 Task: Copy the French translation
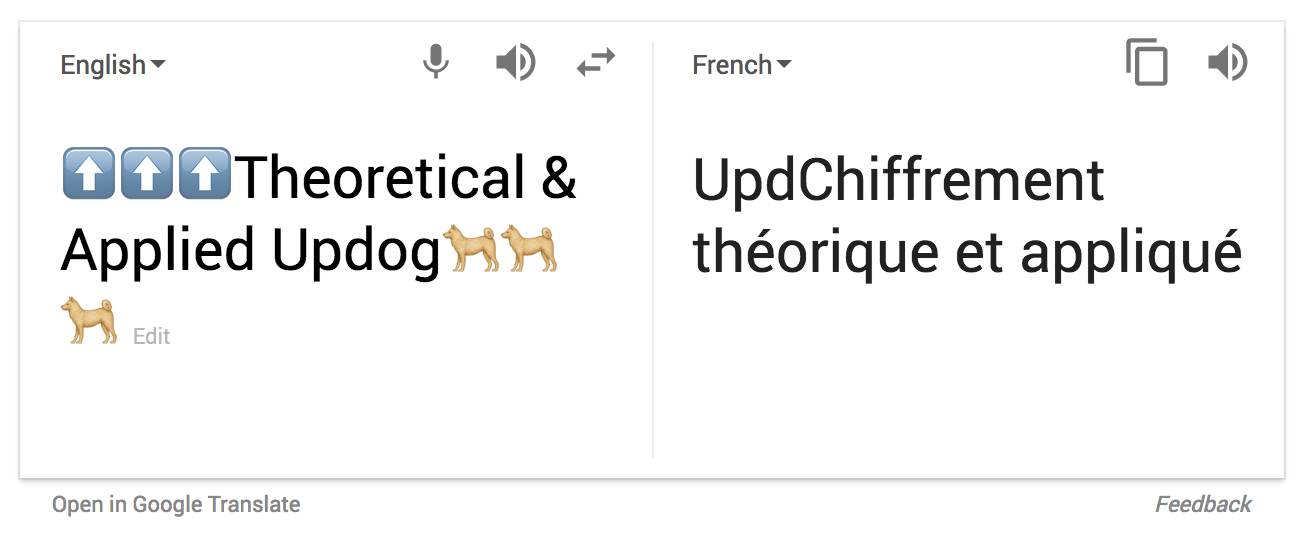(1147, 63)
